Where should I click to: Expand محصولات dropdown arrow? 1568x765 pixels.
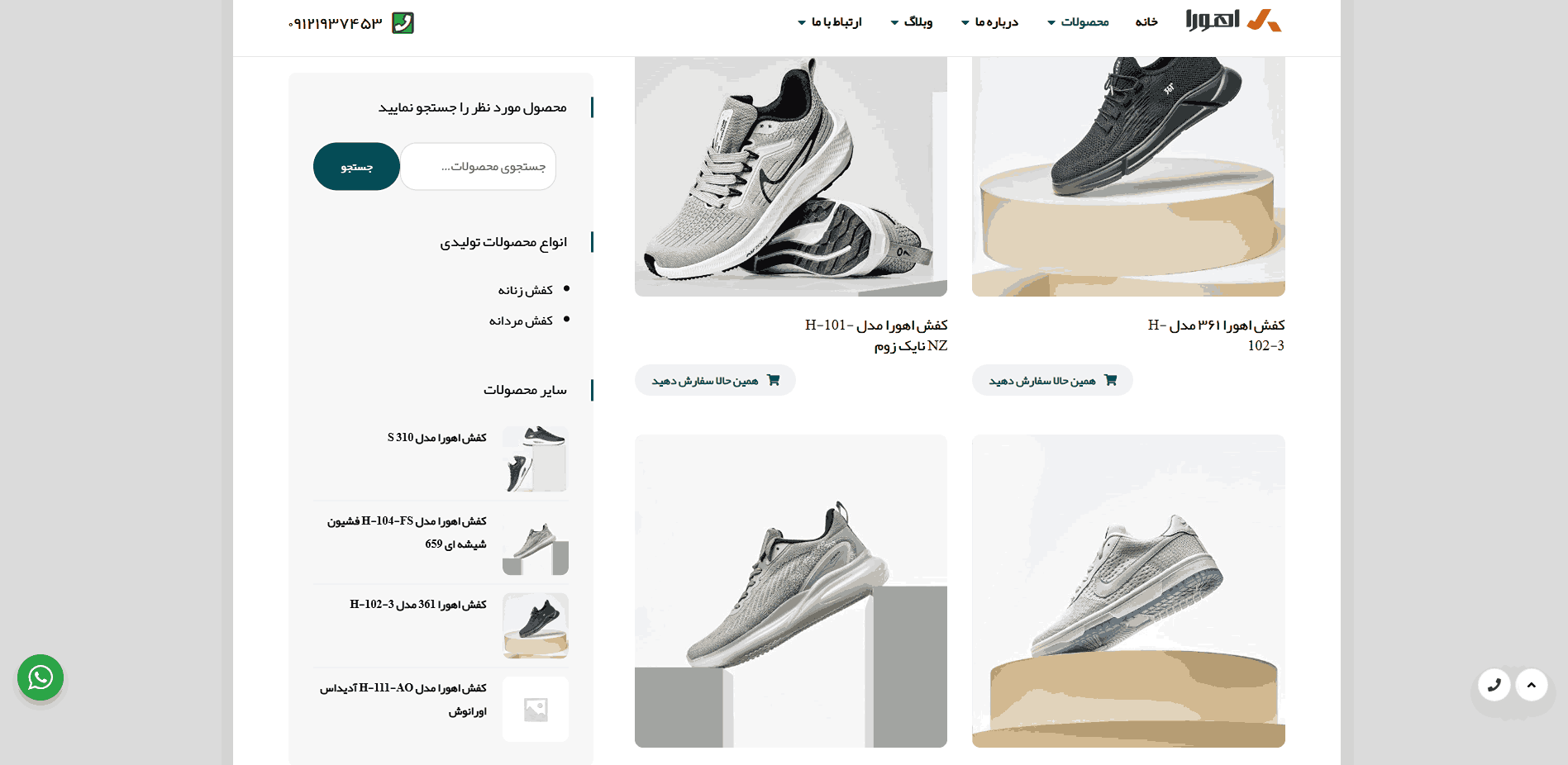point(1051,23)
